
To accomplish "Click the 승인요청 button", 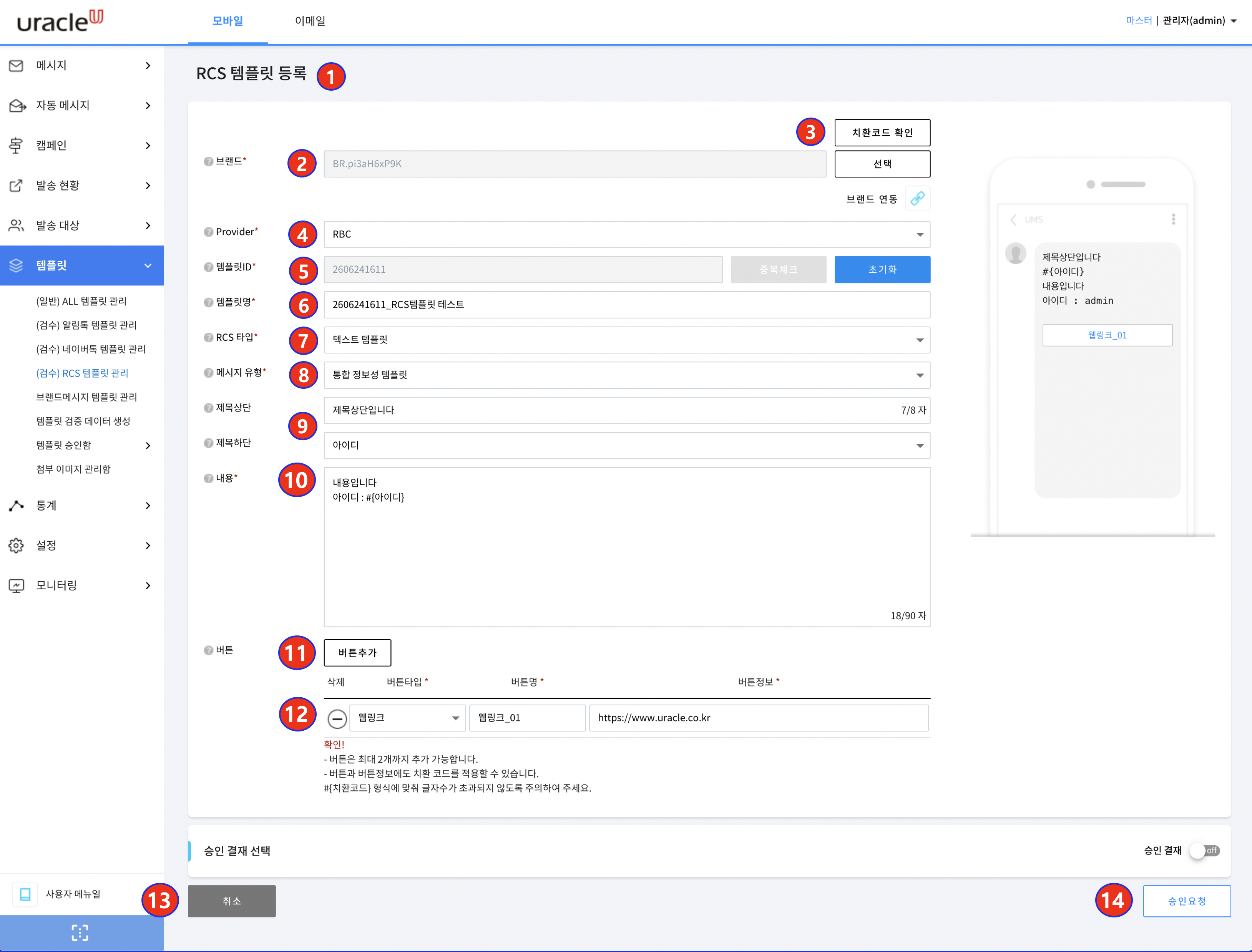I will (x=1187, y=901).
